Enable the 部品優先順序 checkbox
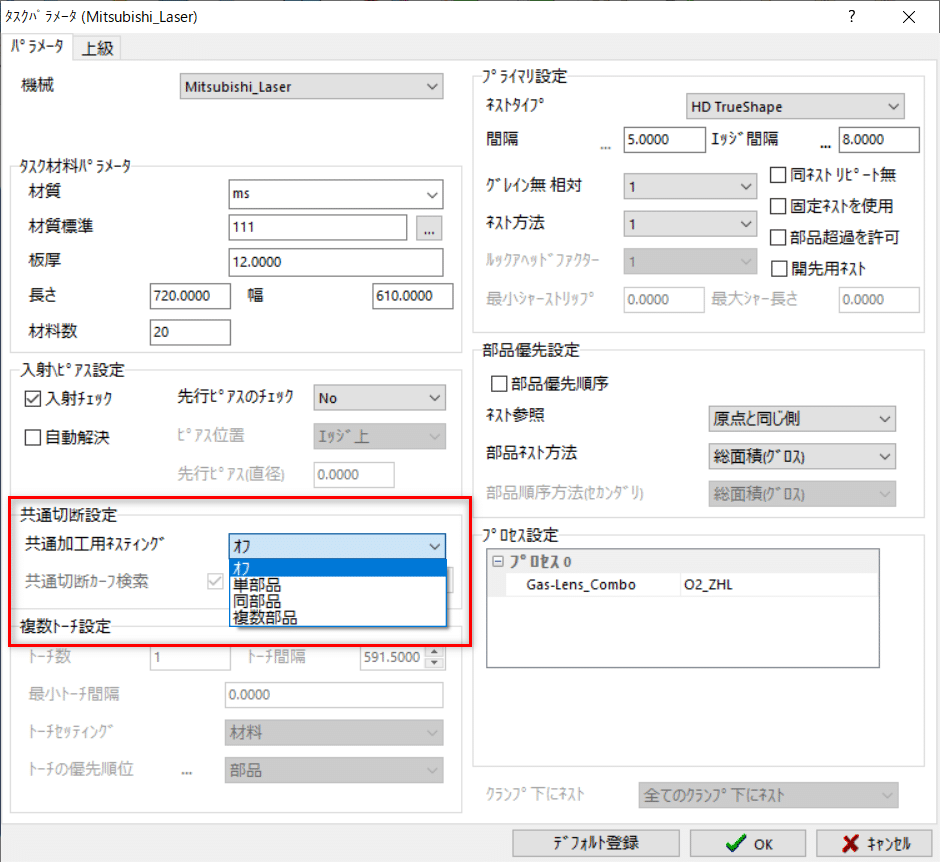940x862 pixels. point(499,384)
